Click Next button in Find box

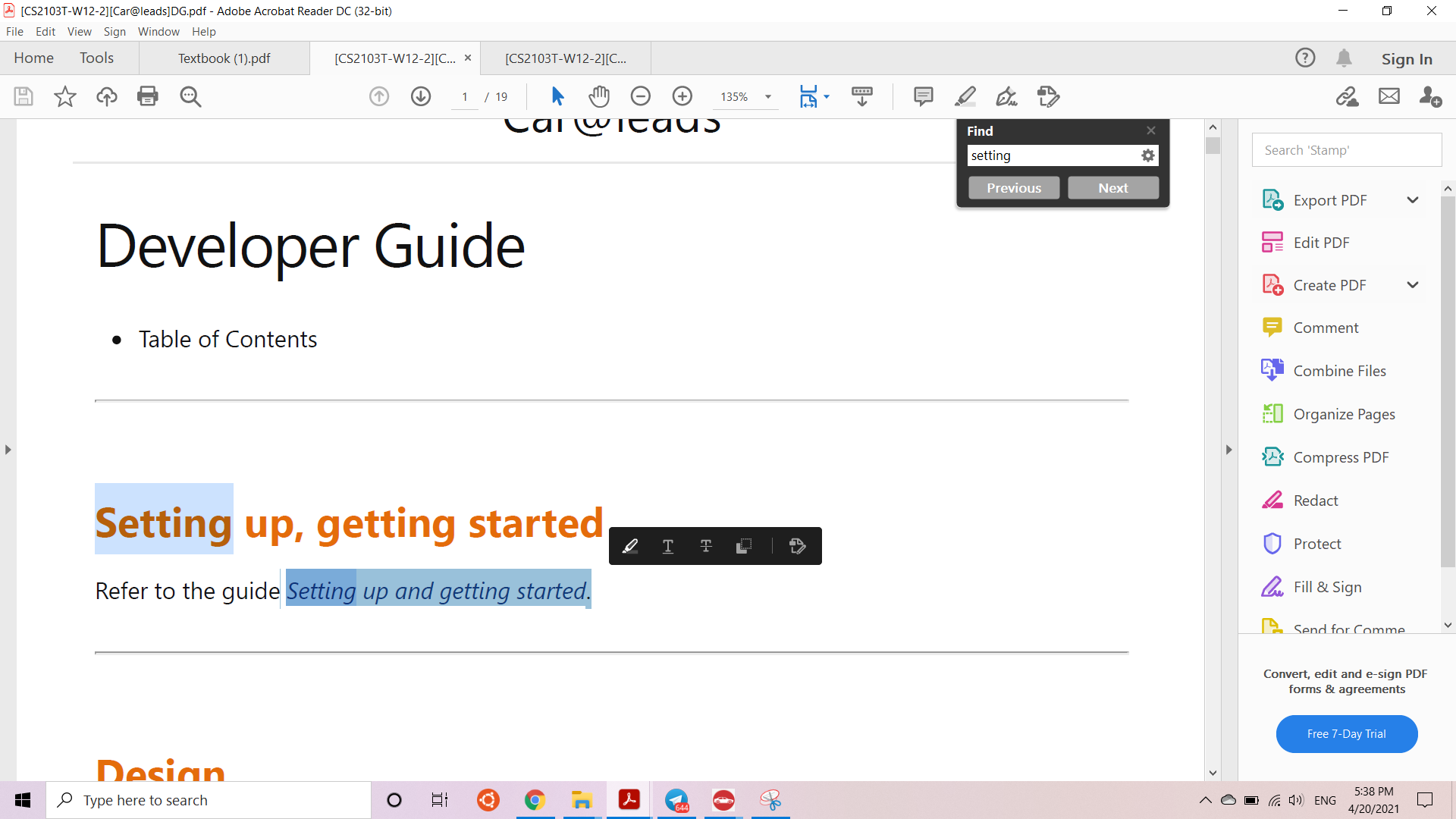pyautogui.click(x=1112, y=188)
